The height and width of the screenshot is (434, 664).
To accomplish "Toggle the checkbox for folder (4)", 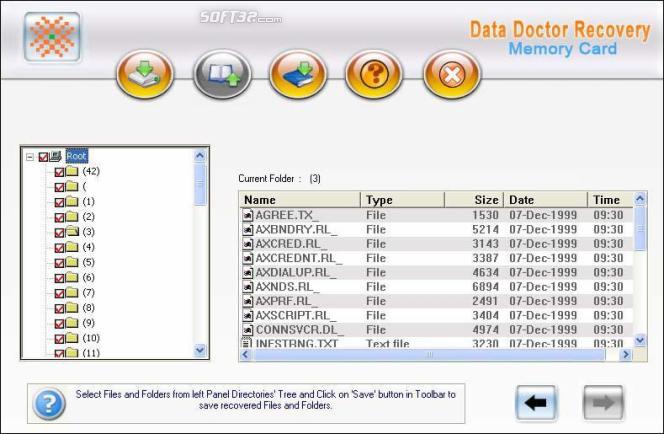I will pos(59,248).
